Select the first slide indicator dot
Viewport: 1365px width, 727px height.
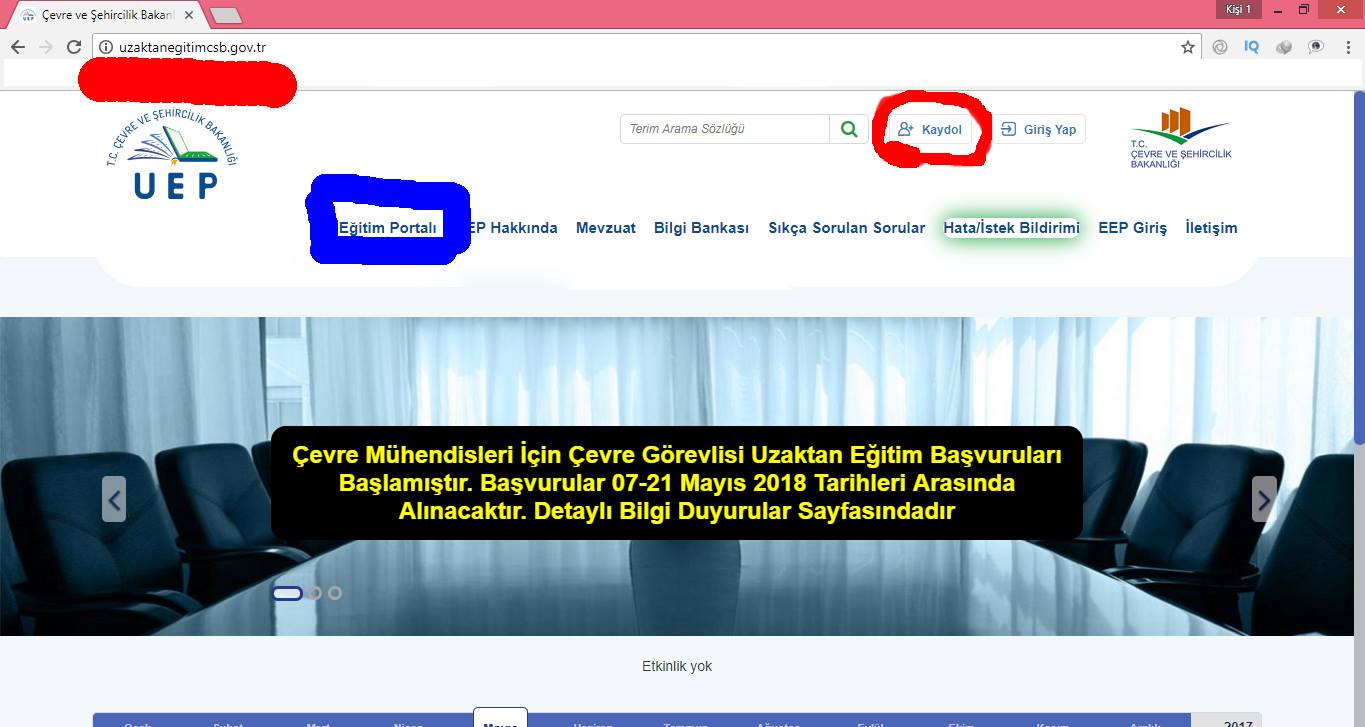(x=287, y=593)
